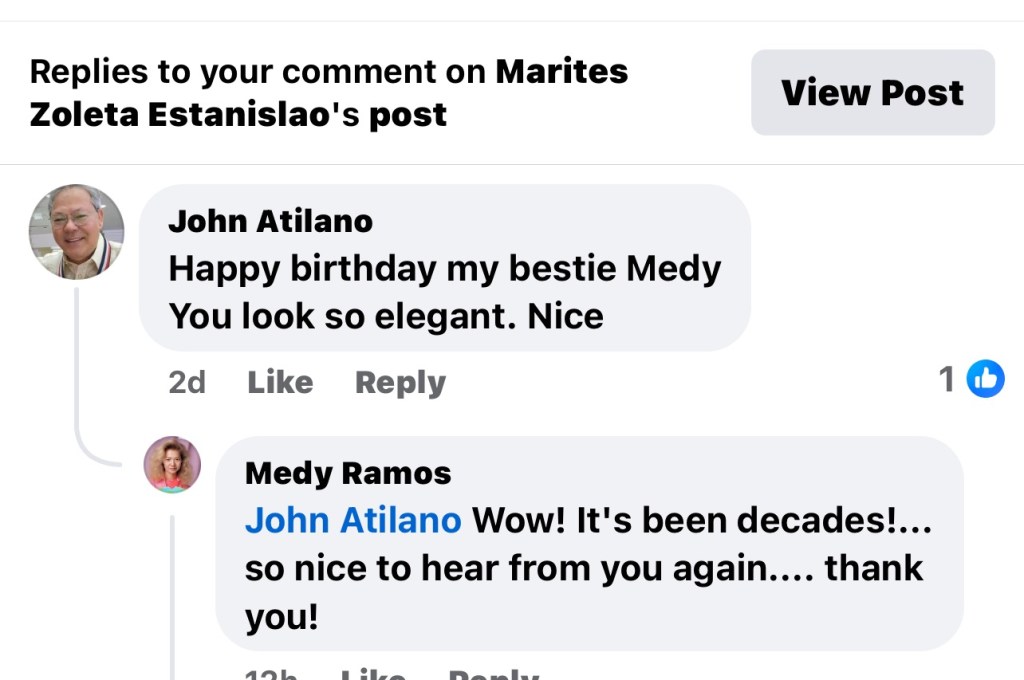Open the Medy Ramos author name
The width and height of the screenshot is (1024, 680).
[x=348, y=473]
